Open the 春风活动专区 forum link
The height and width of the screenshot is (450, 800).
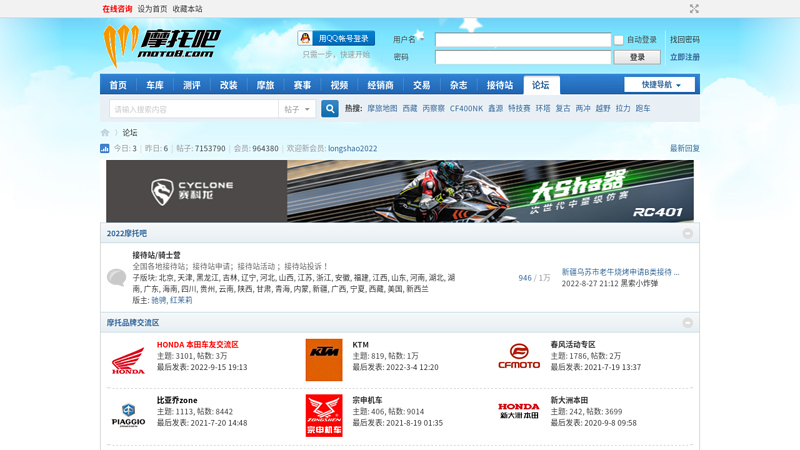(x=573, y=345)
